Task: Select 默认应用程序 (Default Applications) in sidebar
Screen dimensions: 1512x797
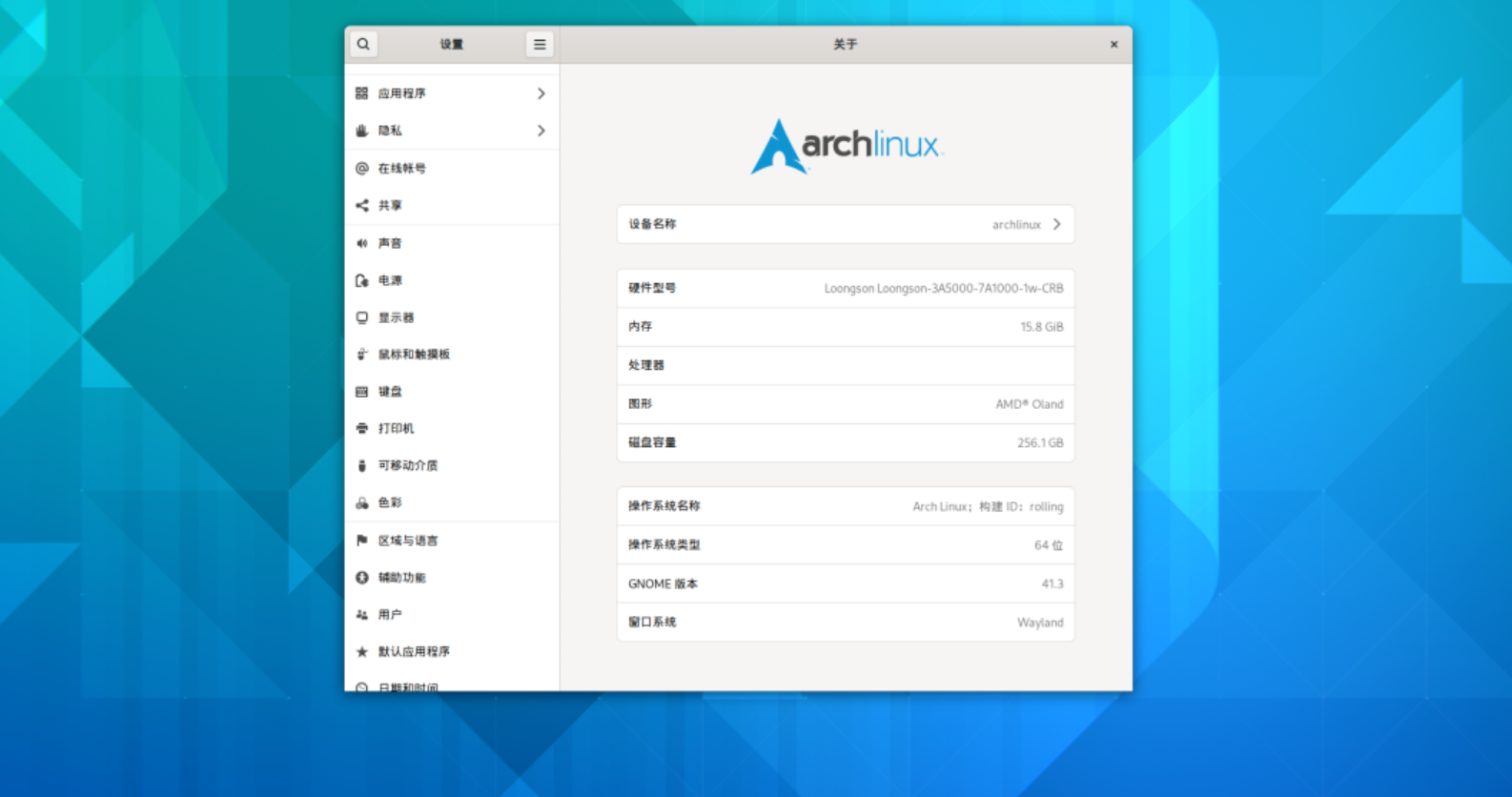Action: coord(414,652)
